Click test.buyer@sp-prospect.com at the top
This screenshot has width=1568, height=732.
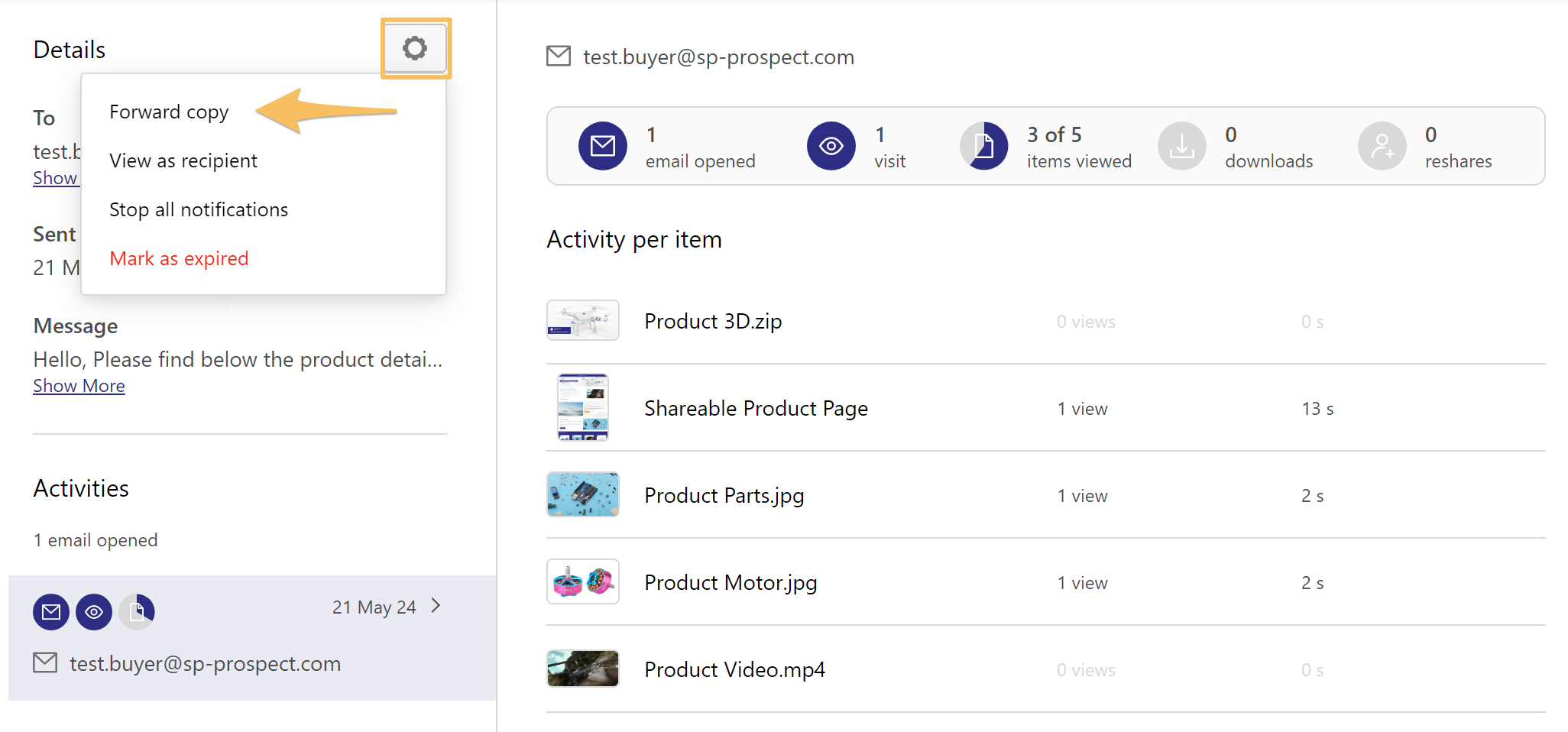(x=718, y=57)
